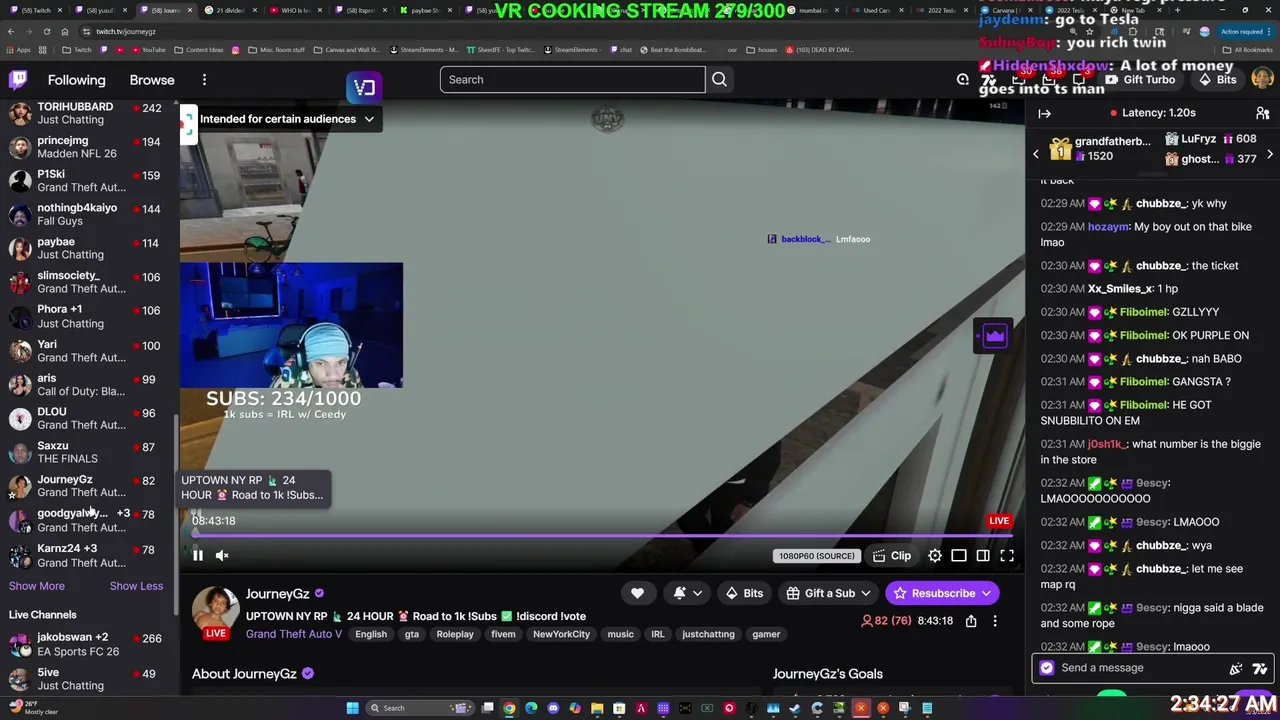Screen dimensions: 1280x720
Task: Select the NewYorkCity tag
Action: [561, 634]
